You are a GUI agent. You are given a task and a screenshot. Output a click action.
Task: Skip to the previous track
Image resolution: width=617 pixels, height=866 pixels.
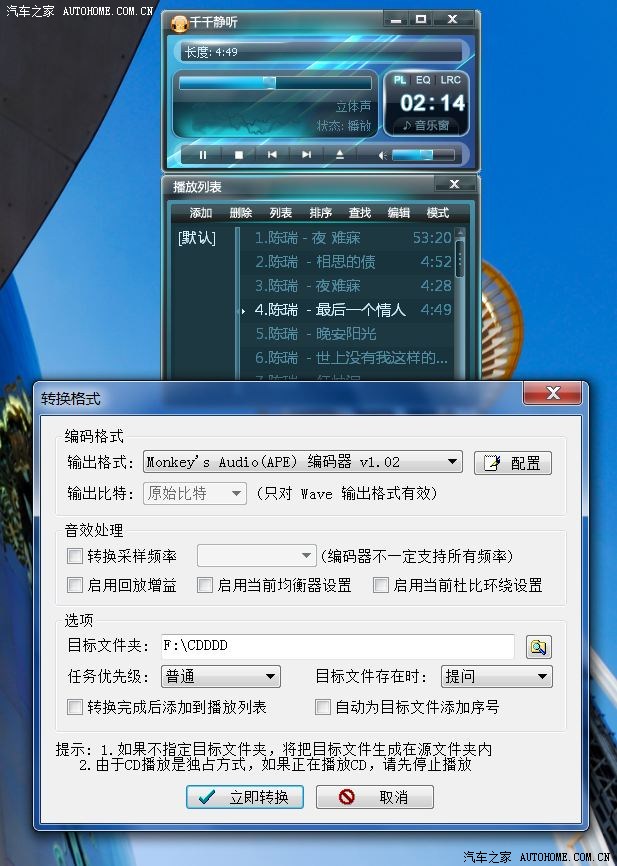pyautogui.click(x=272, y=155)
